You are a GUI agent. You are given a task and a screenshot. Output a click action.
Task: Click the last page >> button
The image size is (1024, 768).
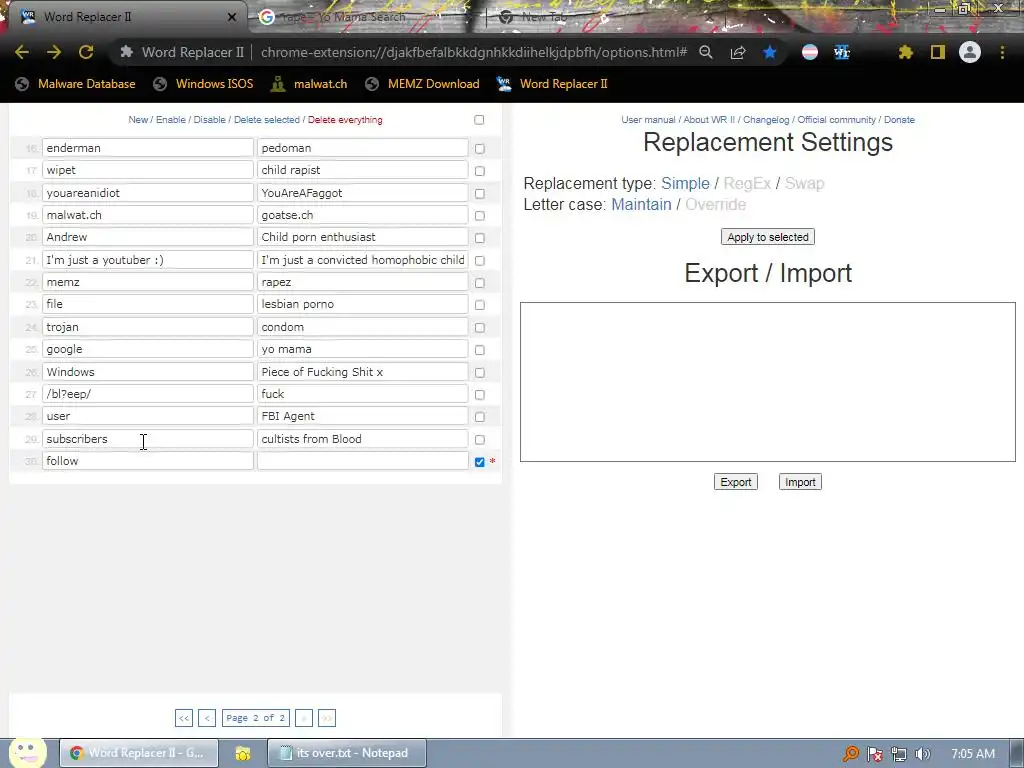327,718
